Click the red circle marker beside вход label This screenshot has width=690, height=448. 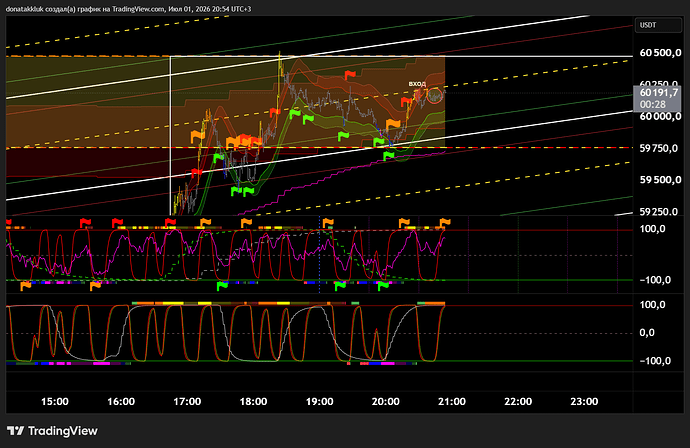tap(435, 96)
